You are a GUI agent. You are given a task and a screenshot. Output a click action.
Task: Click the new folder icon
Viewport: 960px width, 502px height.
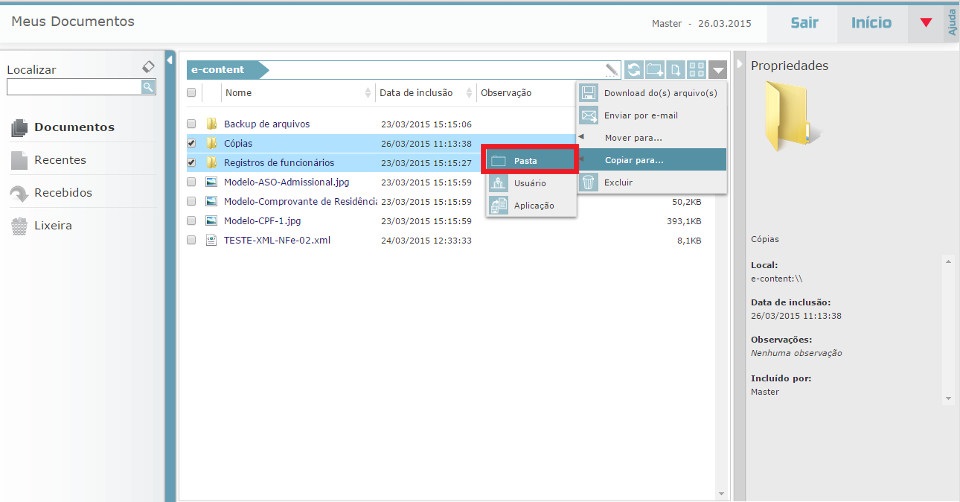(655, 70)
